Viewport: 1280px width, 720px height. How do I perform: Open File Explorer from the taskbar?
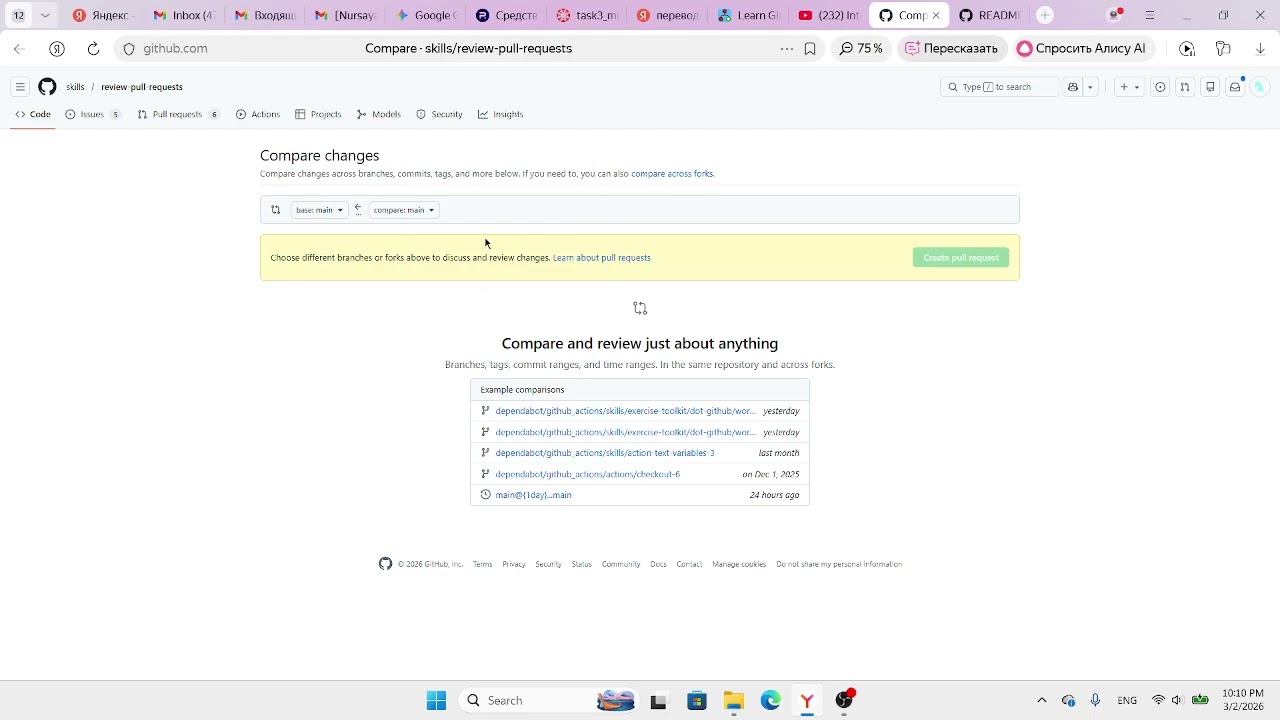click(x=734, y=700)
